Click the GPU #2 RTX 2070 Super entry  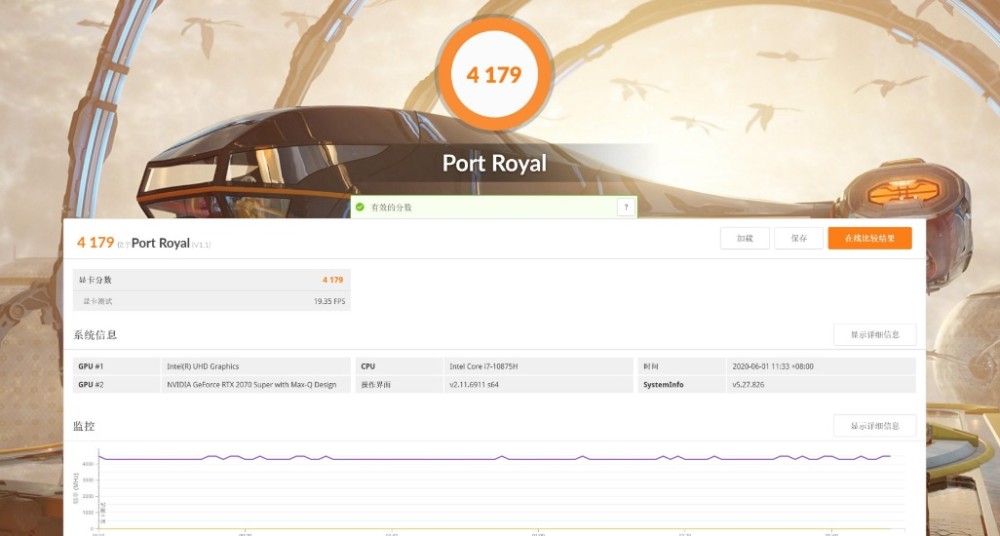tap(212, 385)
